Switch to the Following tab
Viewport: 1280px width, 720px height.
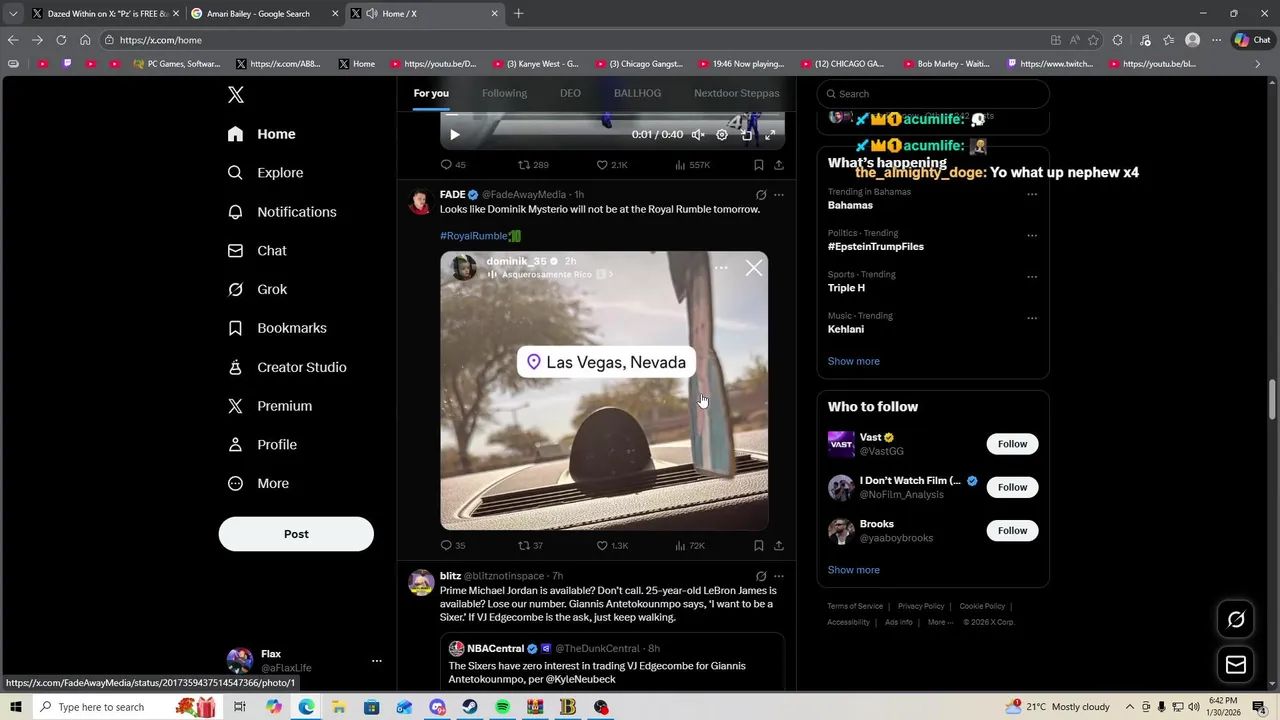(504, 93)
